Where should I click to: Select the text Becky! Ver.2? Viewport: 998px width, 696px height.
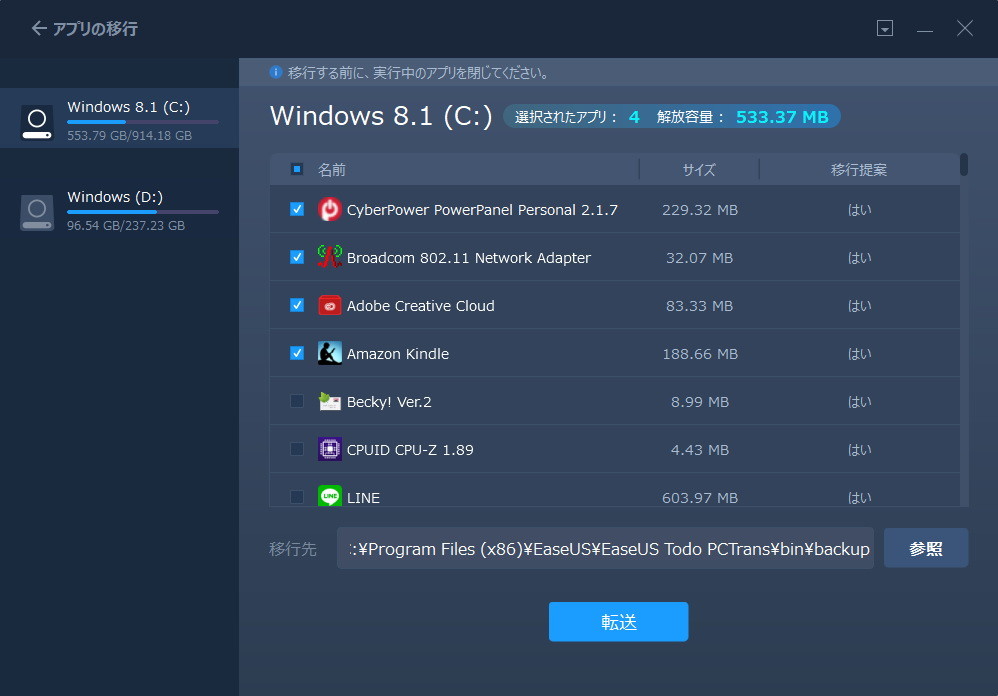click(x=389, y=402)
